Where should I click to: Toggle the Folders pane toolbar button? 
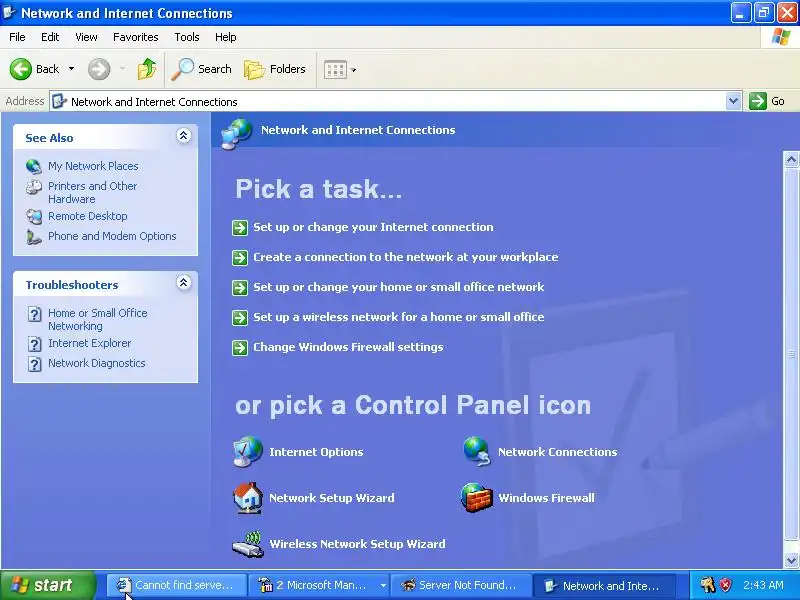tap(275, 69)
